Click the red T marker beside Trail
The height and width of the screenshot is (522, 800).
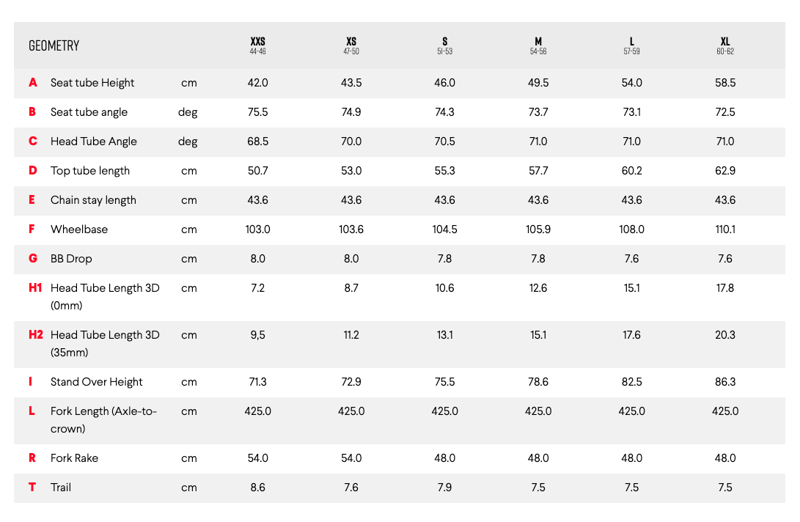[33, 487]
